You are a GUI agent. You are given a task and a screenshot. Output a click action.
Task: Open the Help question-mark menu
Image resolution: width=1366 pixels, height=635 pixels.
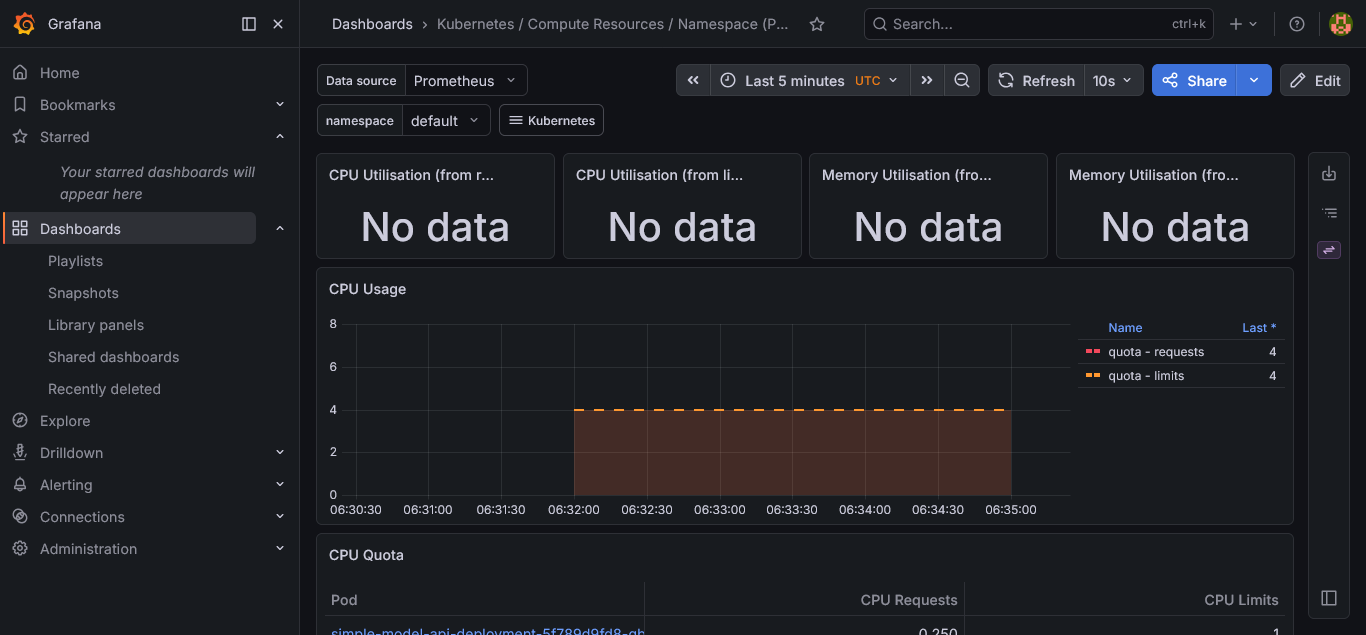tap(1297, 24)
